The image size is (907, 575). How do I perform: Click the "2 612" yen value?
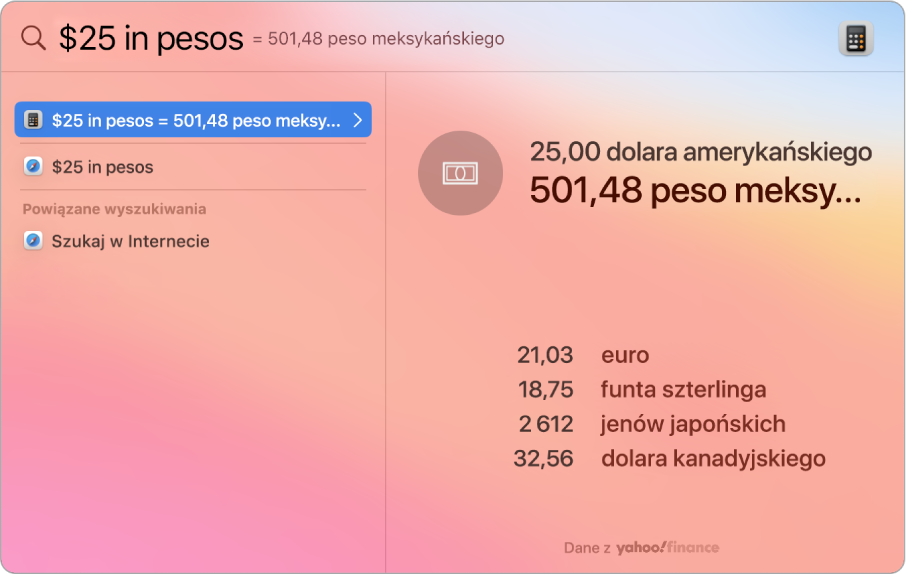coord(545,424)
